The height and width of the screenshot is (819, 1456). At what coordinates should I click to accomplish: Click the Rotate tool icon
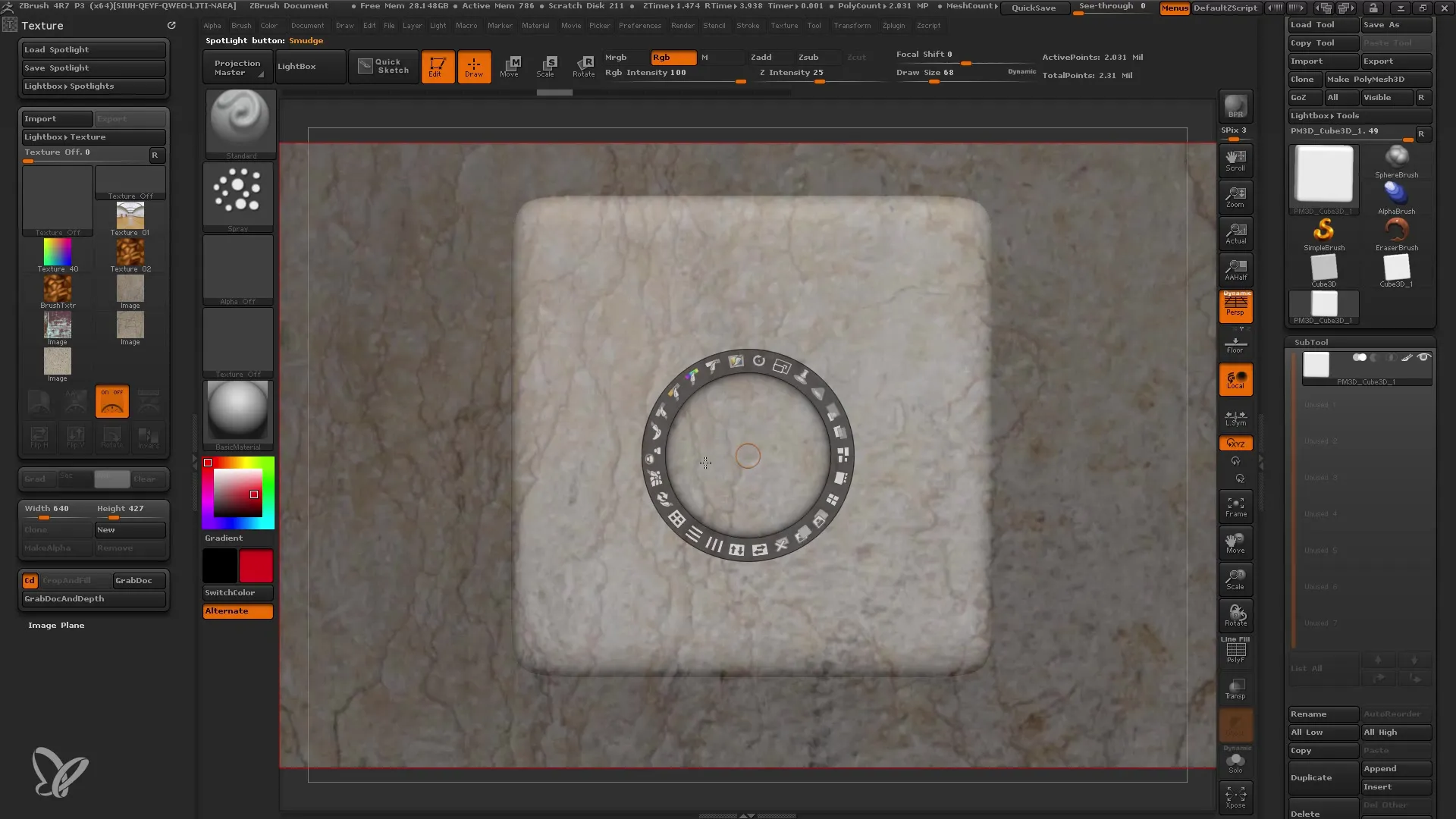pyautogui.click(x=583, y=66)
